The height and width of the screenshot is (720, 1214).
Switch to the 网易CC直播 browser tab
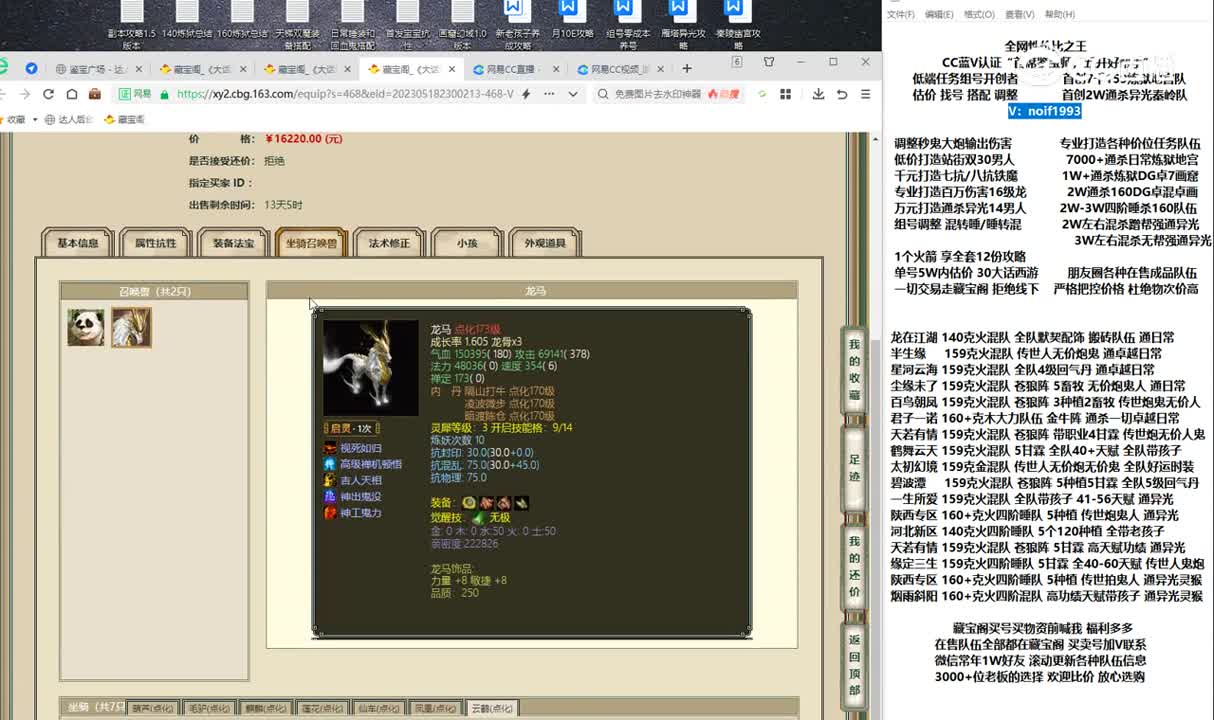click(x=515, y=69)
